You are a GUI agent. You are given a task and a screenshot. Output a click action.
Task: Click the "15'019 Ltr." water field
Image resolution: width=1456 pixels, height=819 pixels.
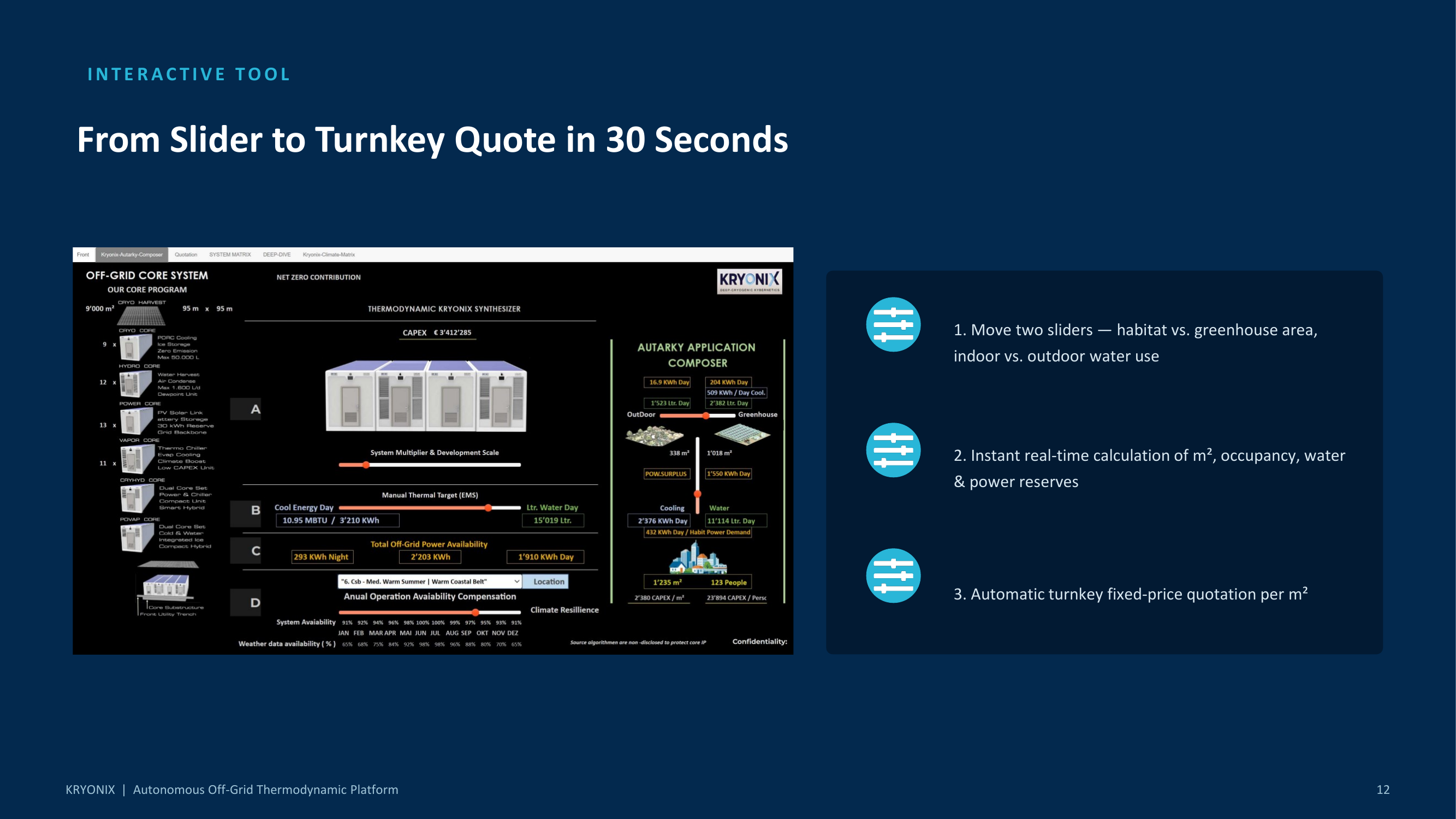pos(552,520)
